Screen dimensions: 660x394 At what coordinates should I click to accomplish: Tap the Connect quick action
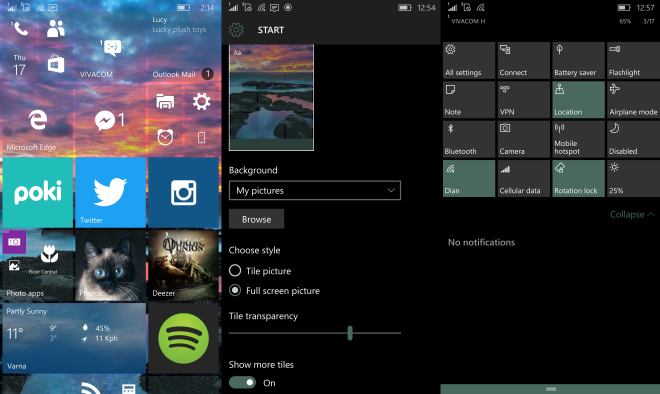click(x=523, y=60)
